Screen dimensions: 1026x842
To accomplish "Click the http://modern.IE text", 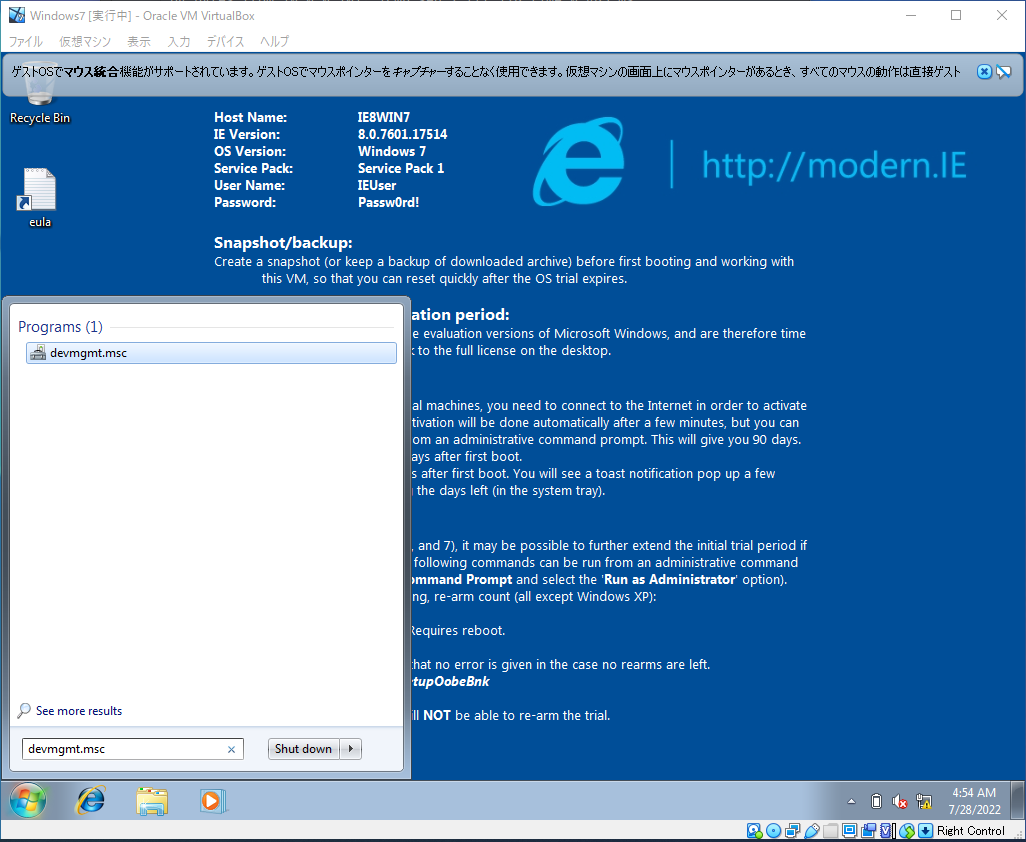I will click(x=834, y=165).
